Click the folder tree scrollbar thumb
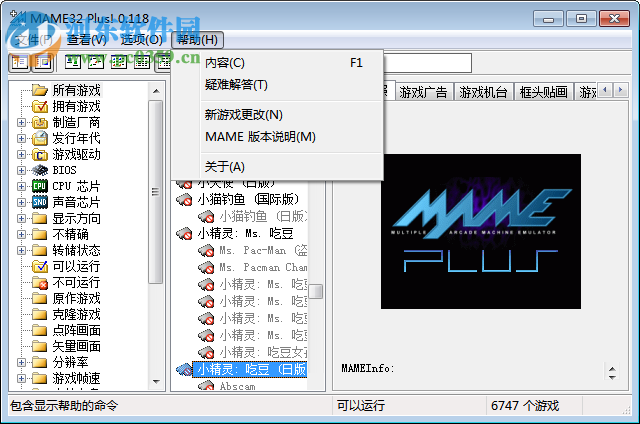 coord(156,192)
